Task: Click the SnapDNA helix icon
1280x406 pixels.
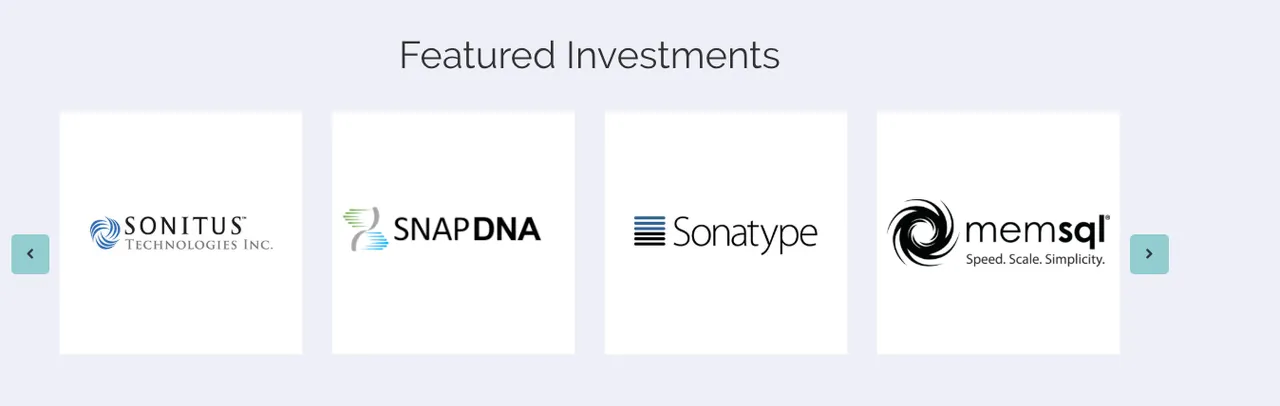Action: [x=365, y=229]
